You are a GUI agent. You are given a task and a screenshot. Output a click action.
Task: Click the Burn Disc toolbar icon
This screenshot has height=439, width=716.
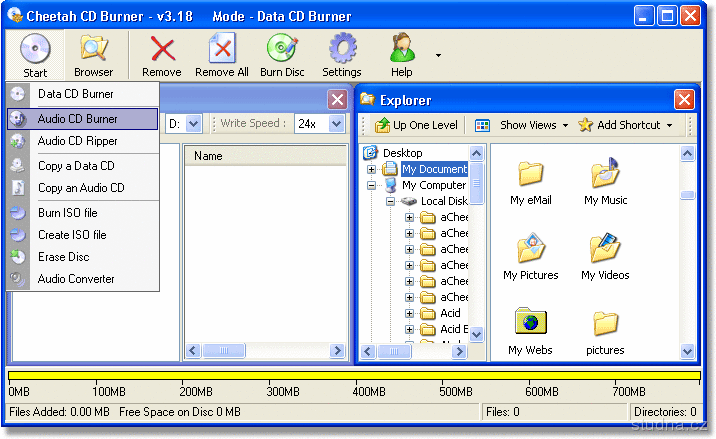coord(282,55)
